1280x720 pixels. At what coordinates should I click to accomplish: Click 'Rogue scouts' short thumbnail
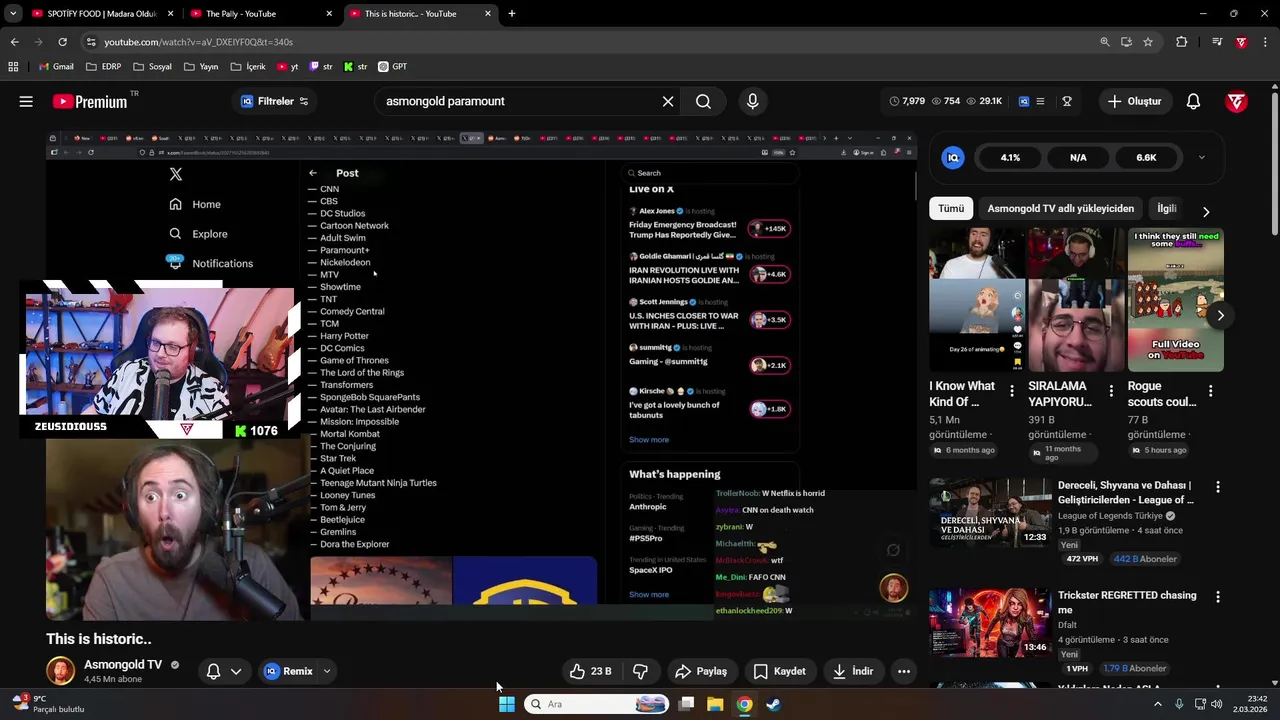coord(1176,300)
